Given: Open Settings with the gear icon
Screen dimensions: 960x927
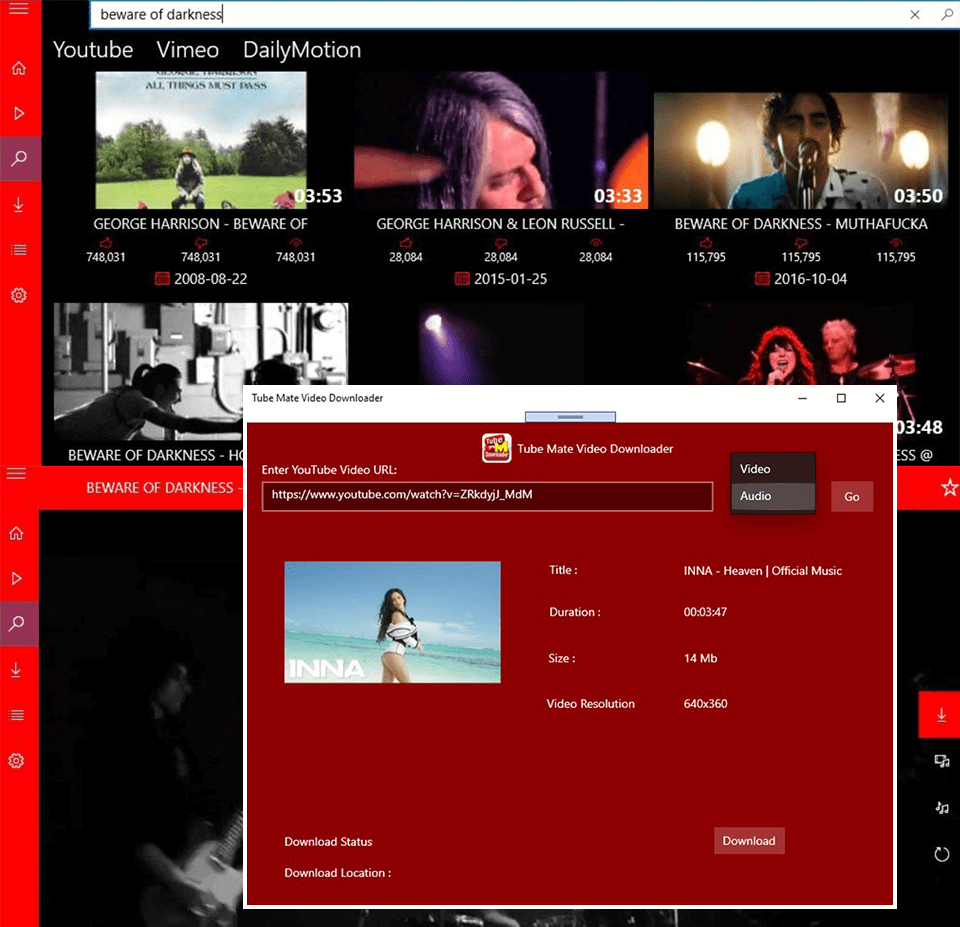Looking at the screenshot, I should click(18, 295).
